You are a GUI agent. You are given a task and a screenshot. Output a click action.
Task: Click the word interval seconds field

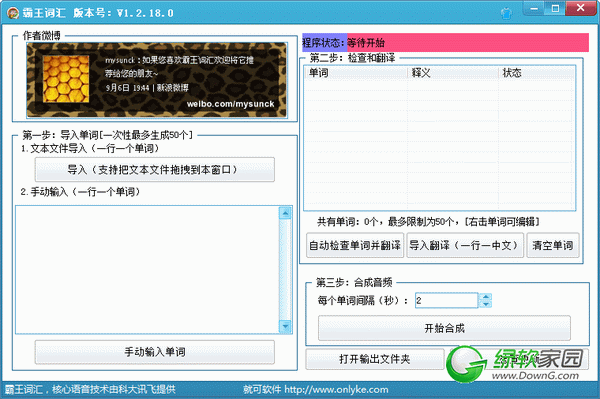(447, 301)
